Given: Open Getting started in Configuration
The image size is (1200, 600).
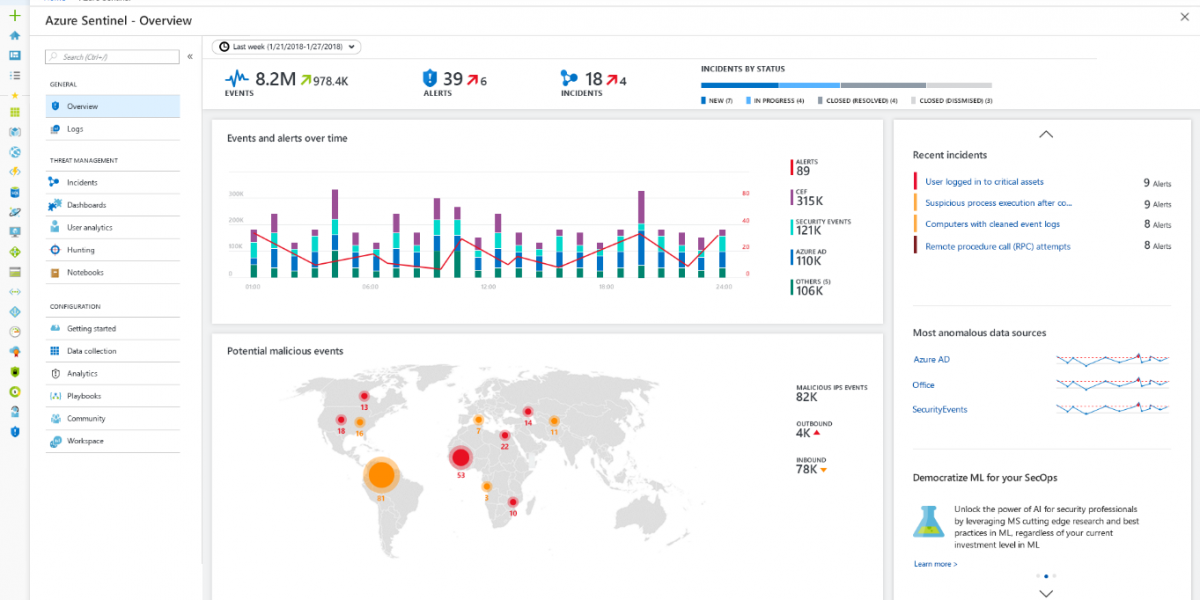Looking at the screenshot, I should tap(113, 328).
